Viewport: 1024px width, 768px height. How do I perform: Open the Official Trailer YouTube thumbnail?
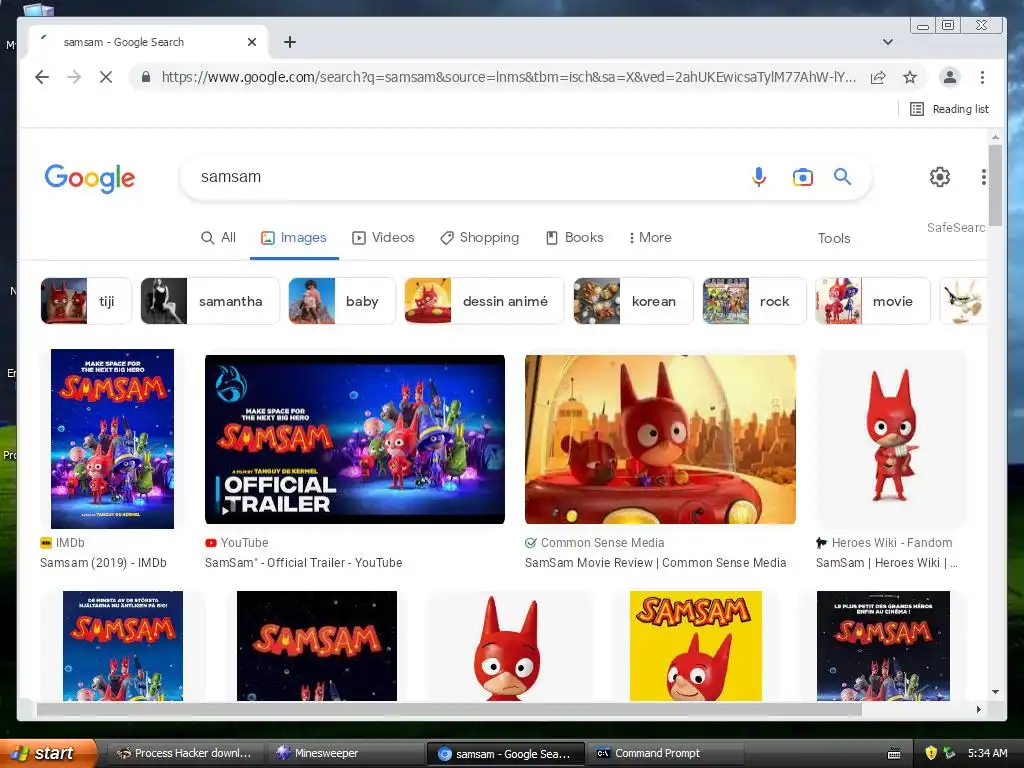355,440
